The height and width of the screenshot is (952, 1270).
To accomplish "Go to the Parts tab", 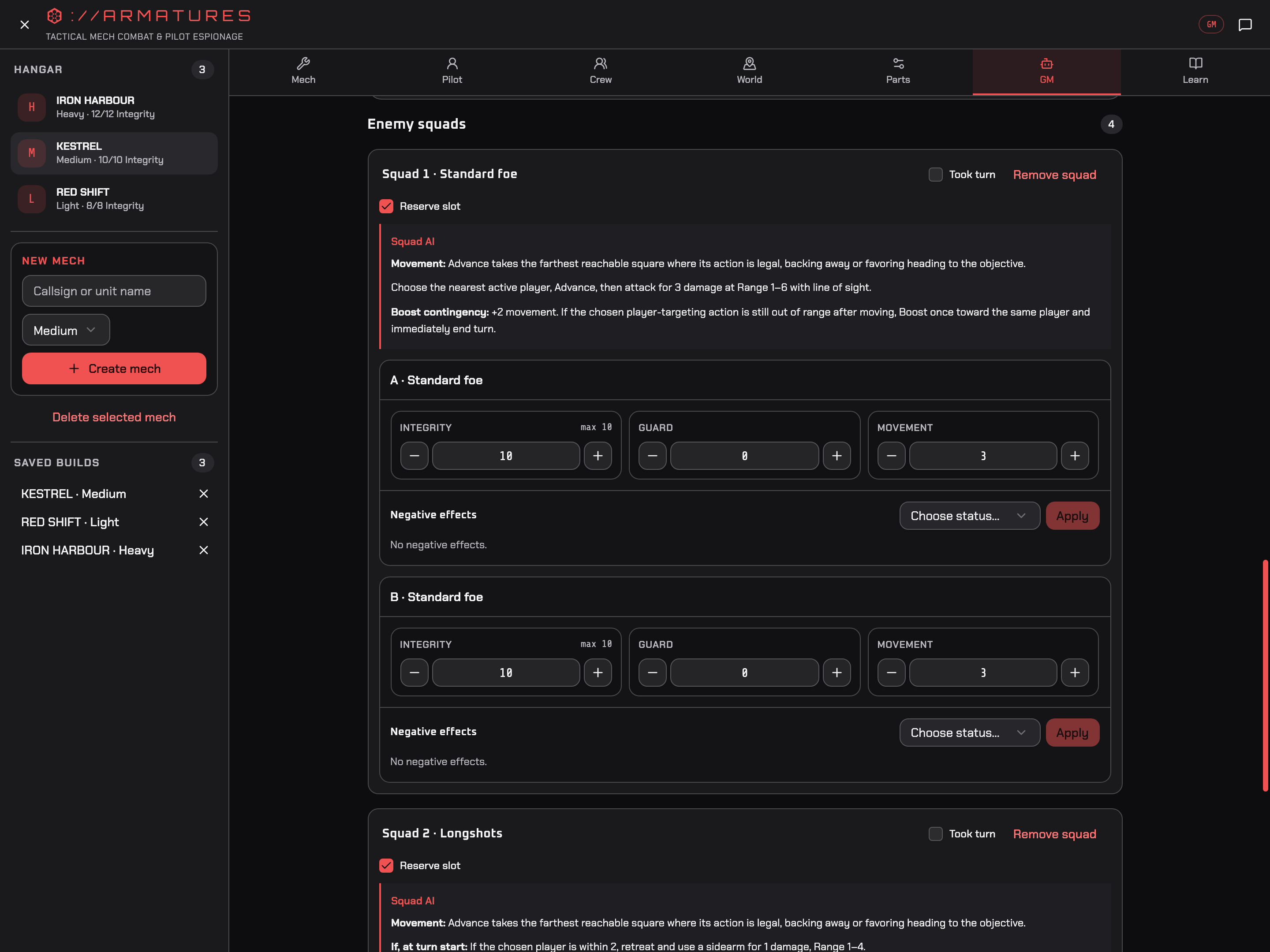I will [x=898, y=71].
